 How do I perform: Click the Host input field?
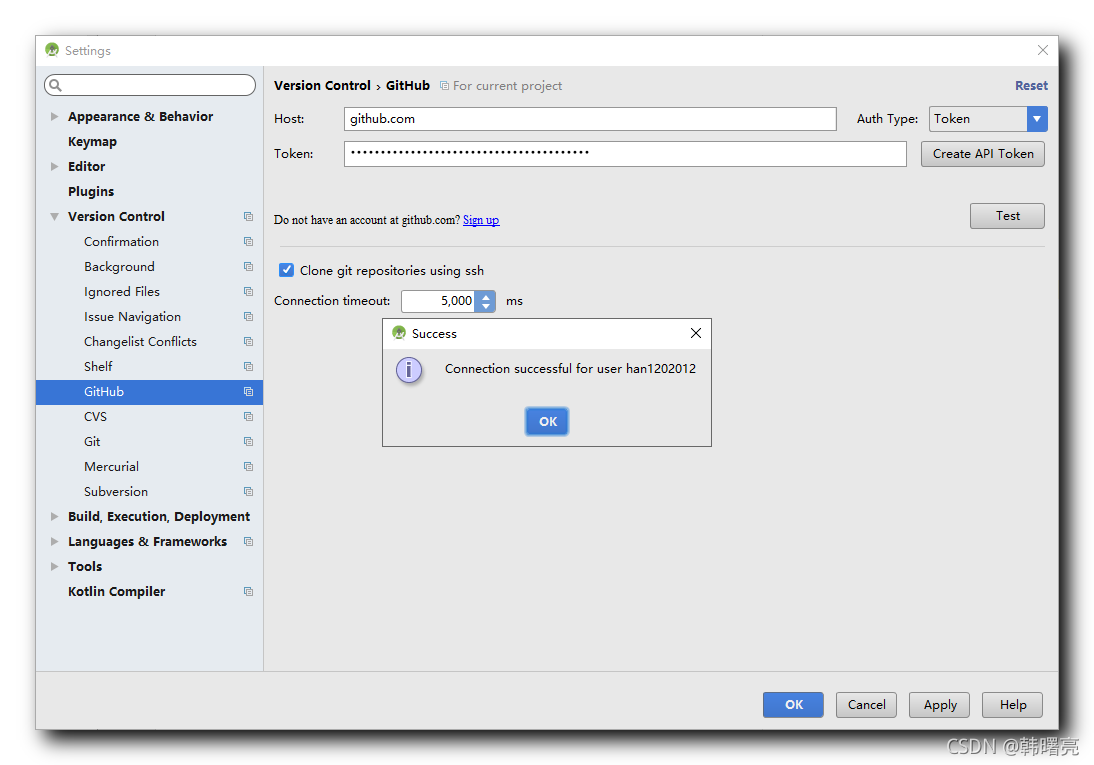point(590,119)
